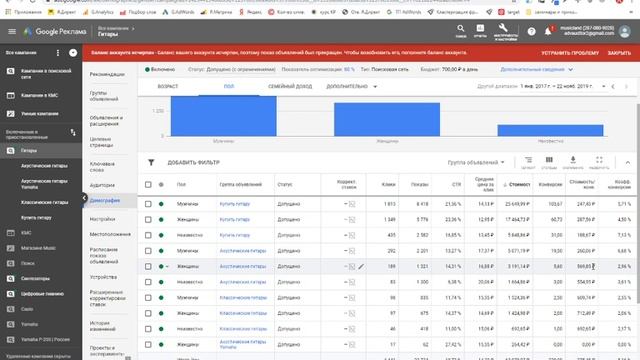
Task: Click the sort arrows icon for enabled campaigns
Action: 73,133
